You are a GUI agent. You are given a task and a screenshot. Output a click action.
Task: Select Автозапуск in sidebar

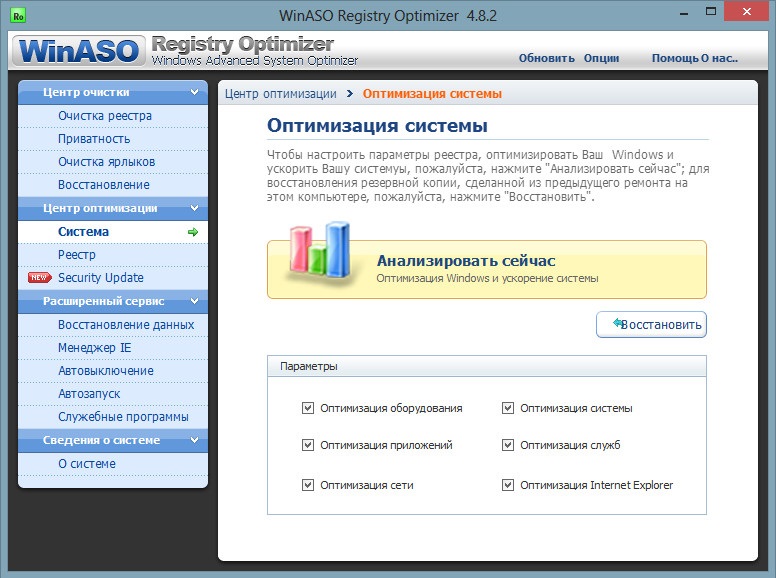coord(113,394)
